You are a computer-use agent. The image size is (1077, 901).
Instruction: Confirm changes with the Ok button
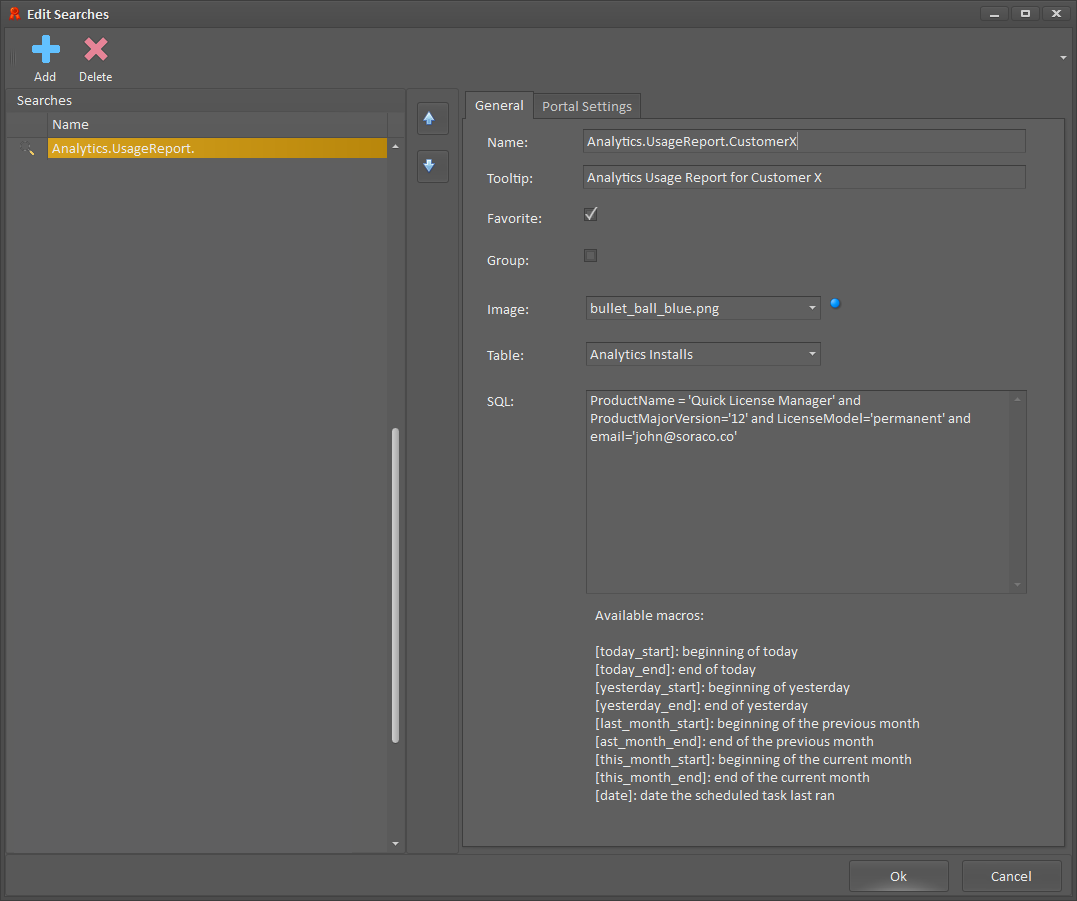point(898,876)
